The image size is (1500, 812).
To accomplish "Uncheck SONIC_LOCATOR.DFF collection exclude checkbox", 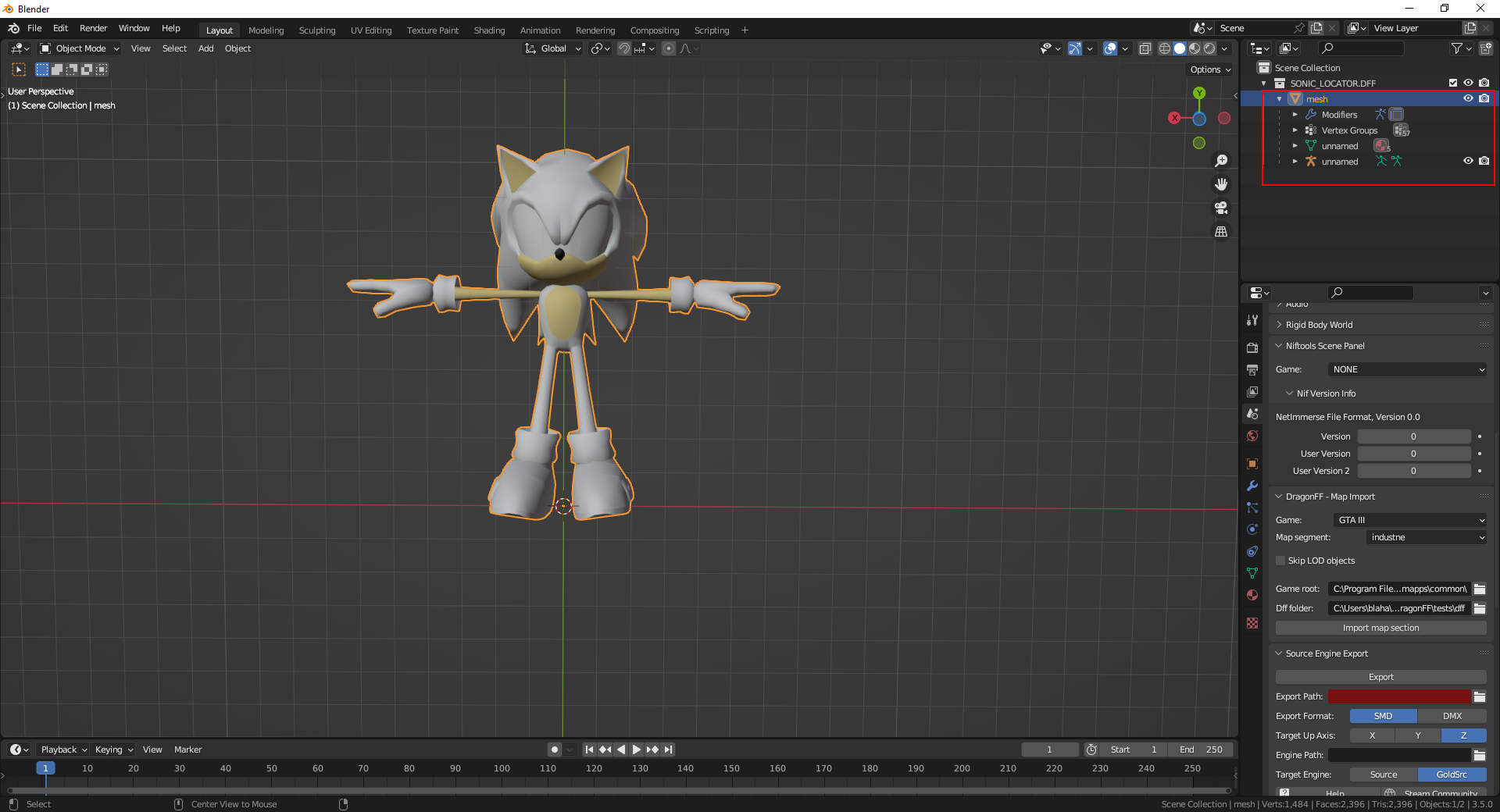I will [x=1453, y=83].
